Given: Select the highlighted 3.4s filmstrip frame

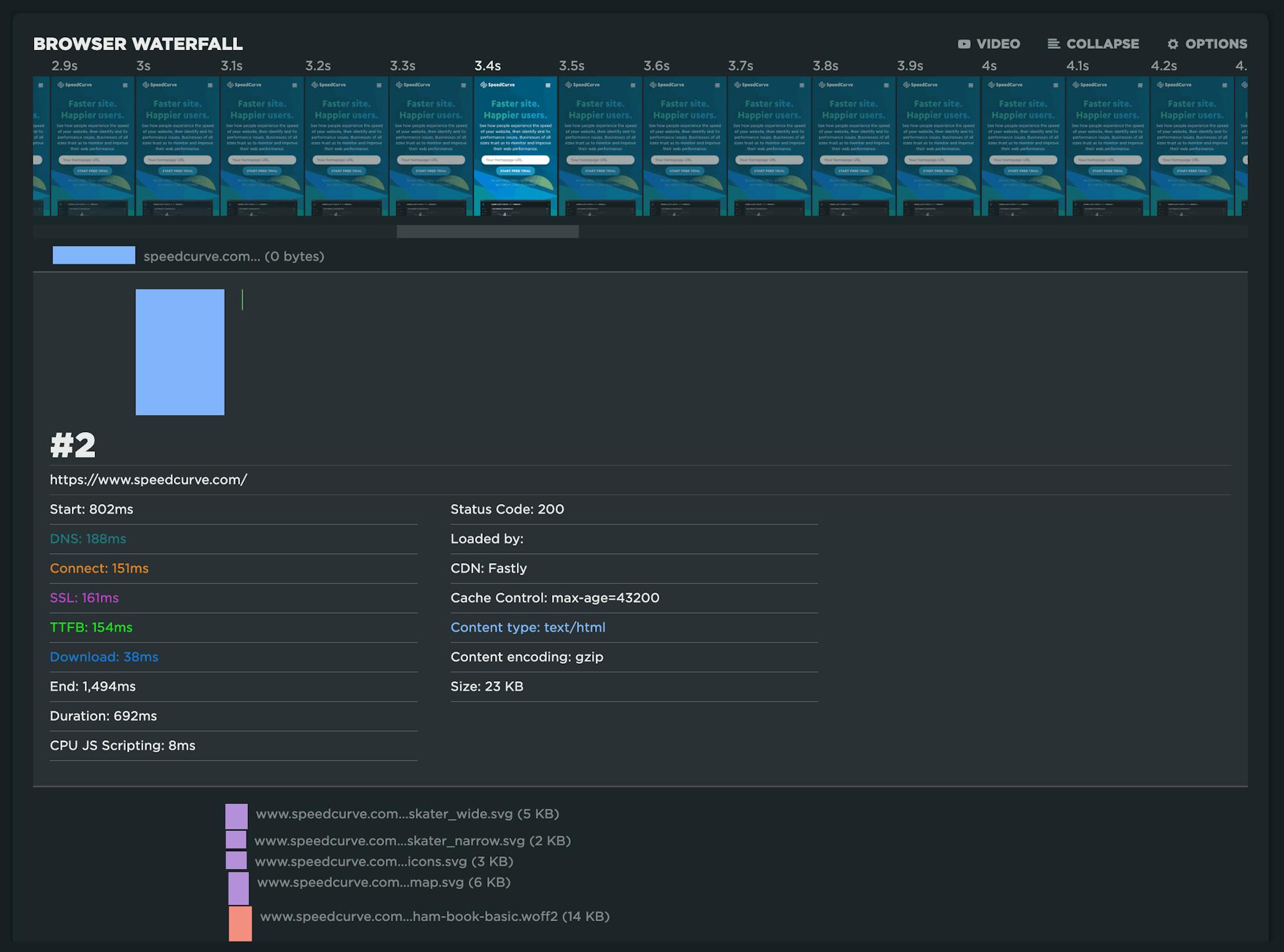Looking at the screenshot, I should pos(516,146).
